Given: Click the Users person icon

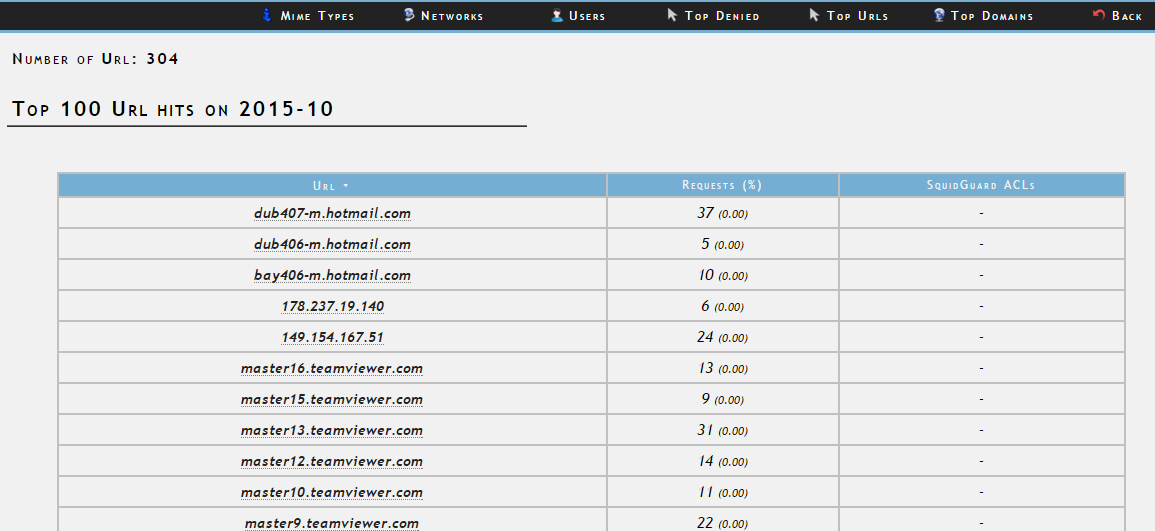Looking at the screenshot, I should [x=557, y=15].
